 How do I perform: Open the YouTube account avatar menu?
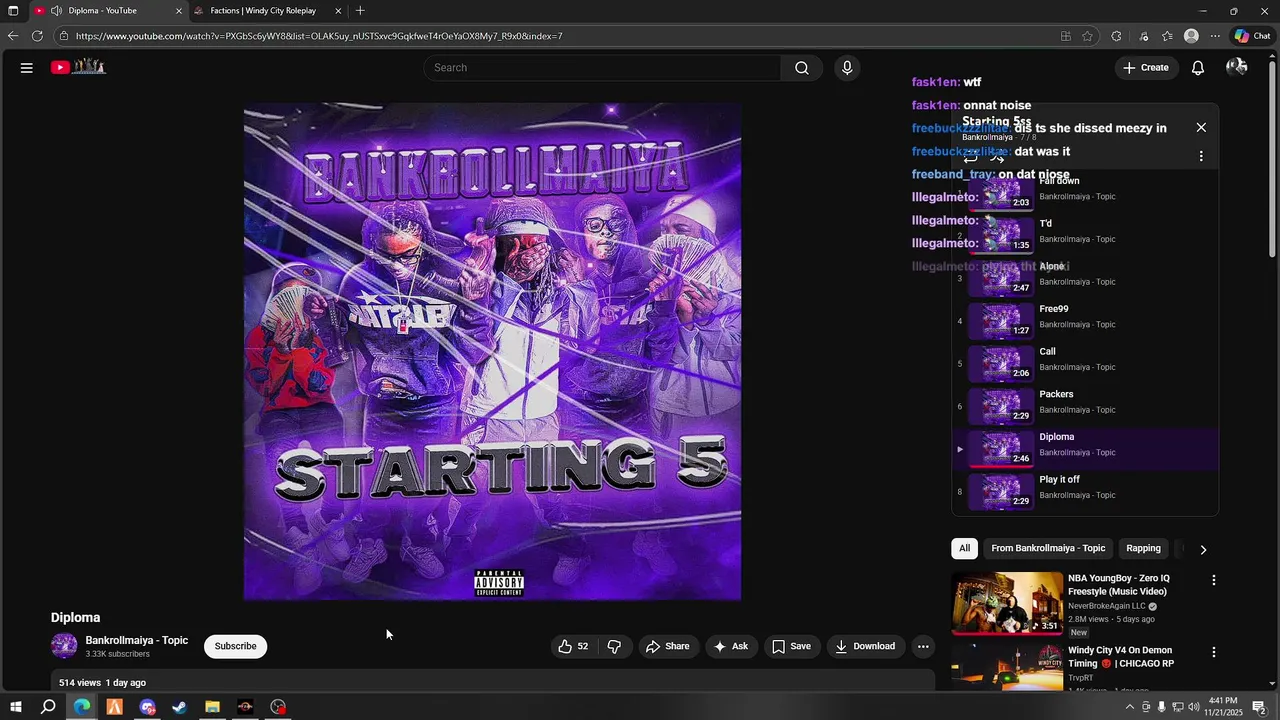[1237, 67]
